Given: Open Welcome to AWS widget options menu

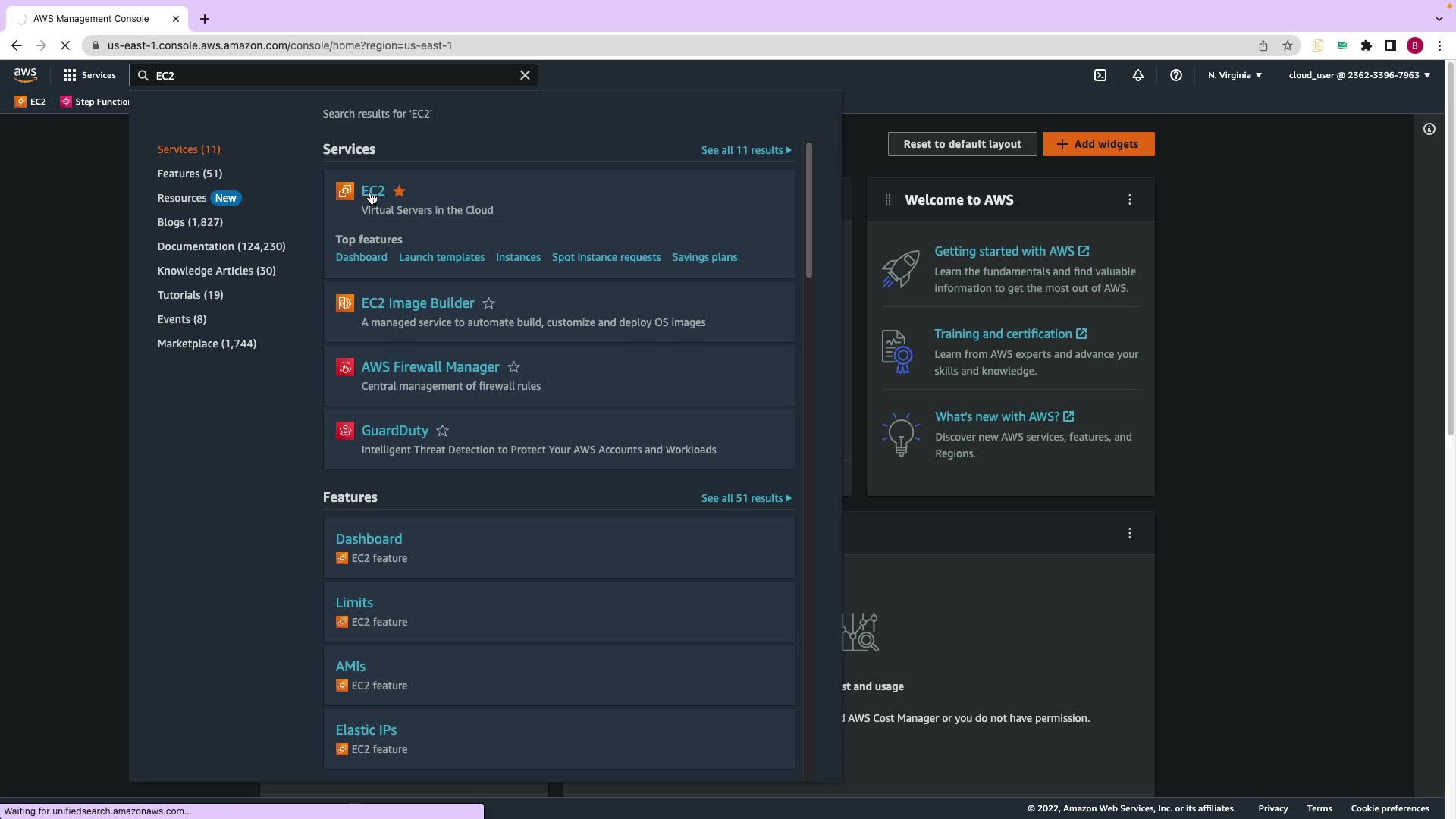Looking at the screenshot, I should click(x=1130, y=199).
